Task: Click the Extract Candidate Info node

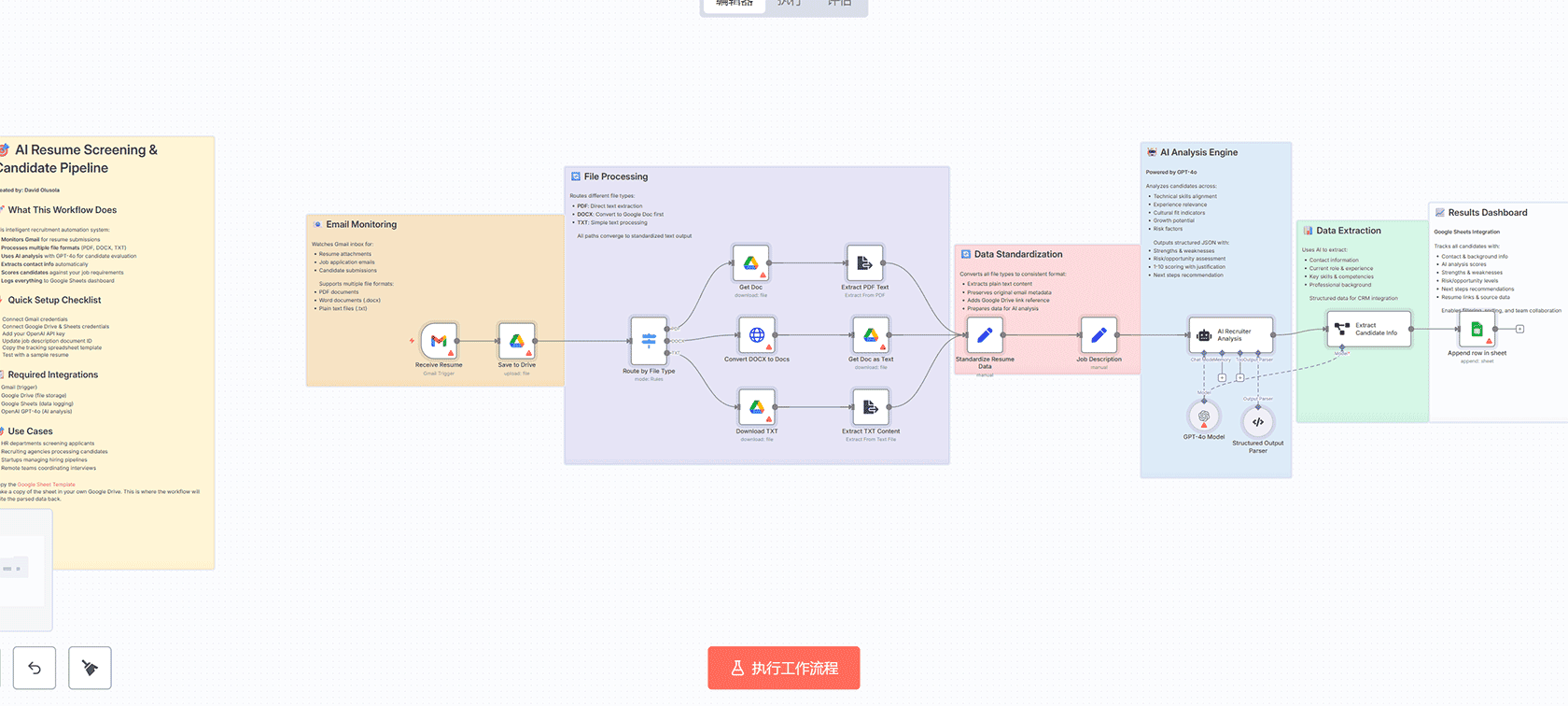Action: pyautogui.click(x=1368, y=330)
